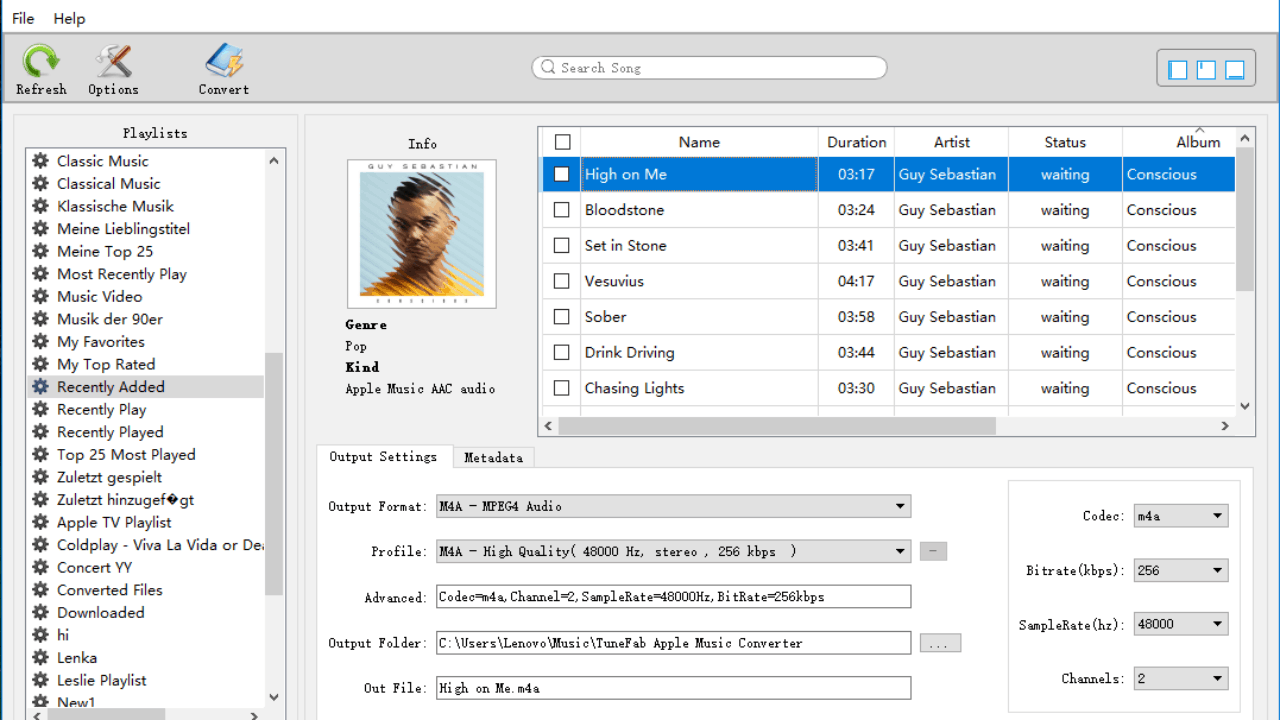Switch to the first layout view icon
The image size is (1280, 720).
[1178, 70]
